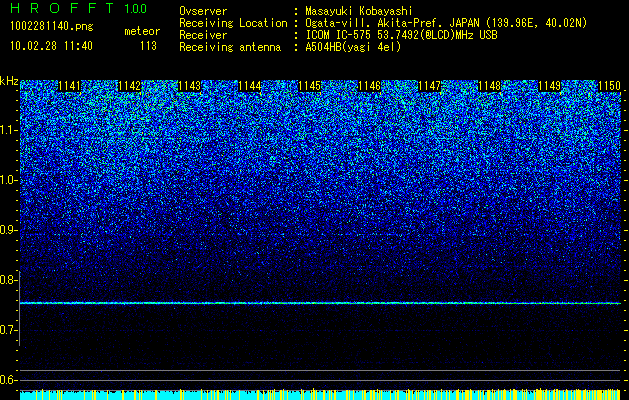Click the upper gray line above 0.6 kHz
Image resolution: width=629 pixels, height=400 pixels.
[x=320, y=370]
